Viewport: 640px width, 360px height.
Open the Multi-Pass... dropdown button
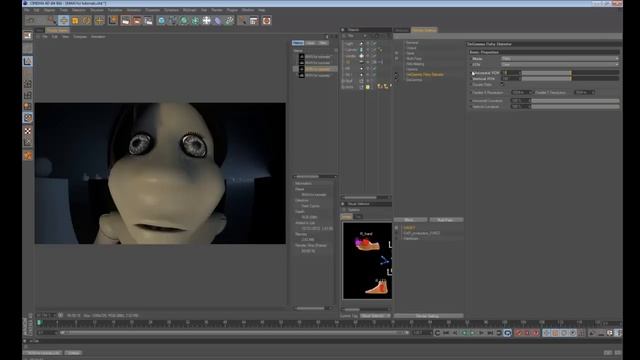(x=446, y=220)
